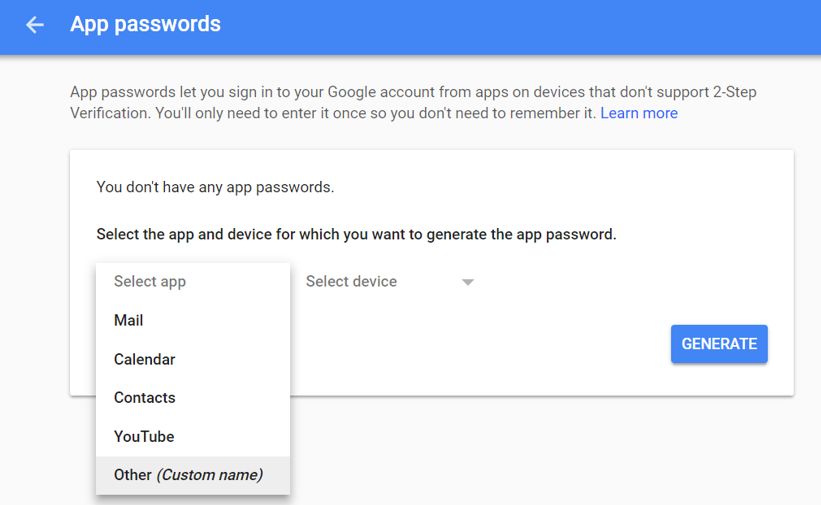821x505 pixels.
Task: Click the italic "(Custom name)" label
Action: [x=210, y=475]
